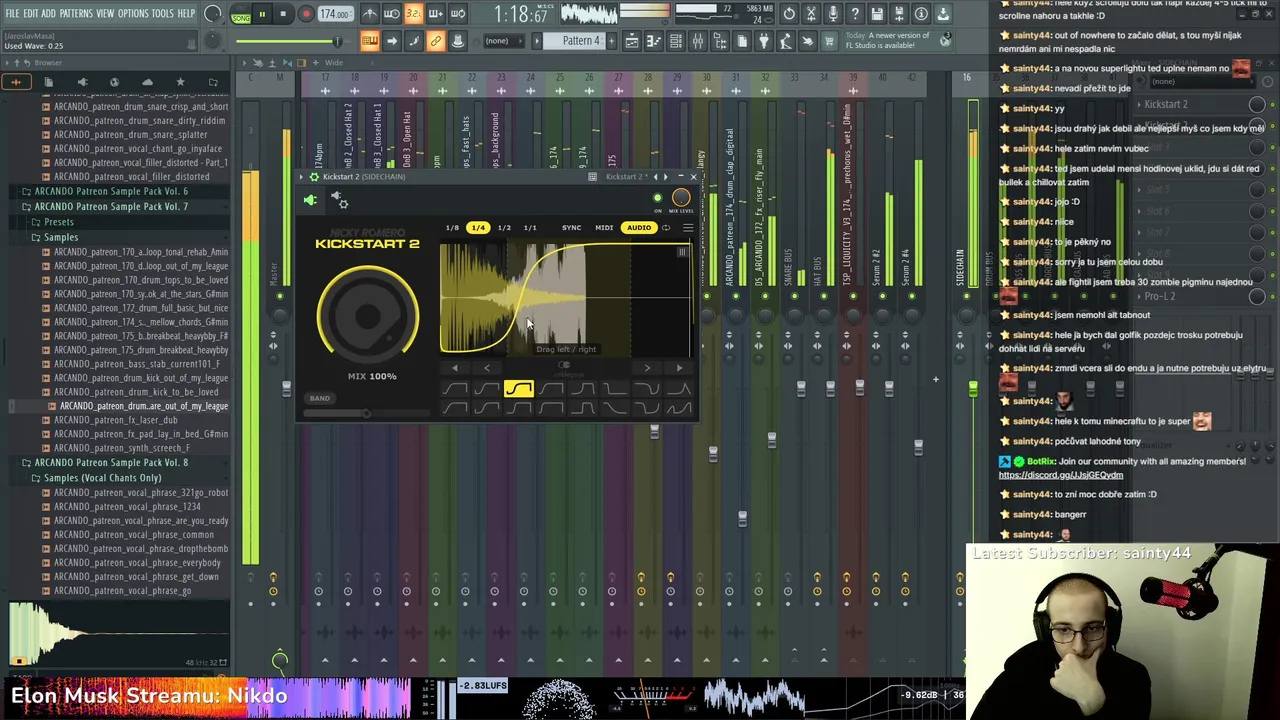Viewport: 1280px width, 720px height.
Task: Open the EDIT menu
Action: tap(31, 13)
